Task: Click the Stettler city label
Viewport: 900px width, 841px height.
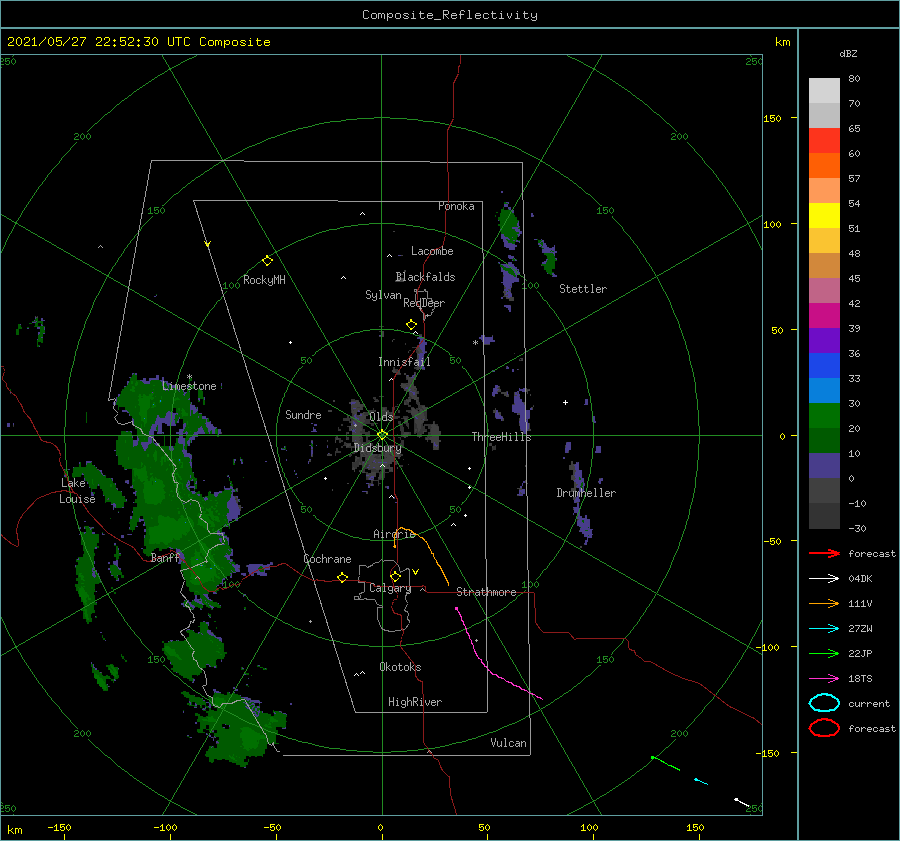Action: tap(583, 289)
